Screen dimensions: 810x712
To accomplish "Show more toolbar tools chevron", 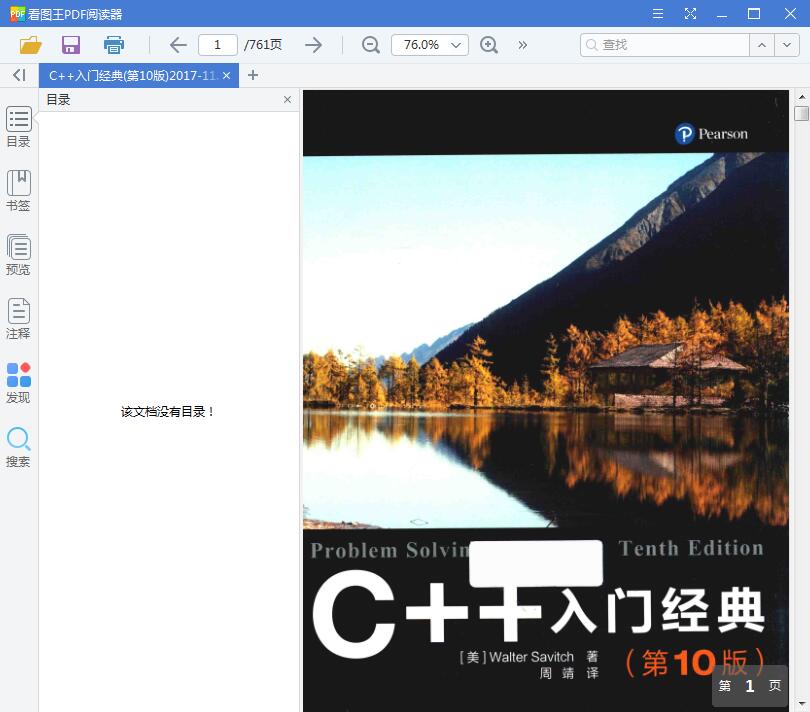I will coord(522,45).
